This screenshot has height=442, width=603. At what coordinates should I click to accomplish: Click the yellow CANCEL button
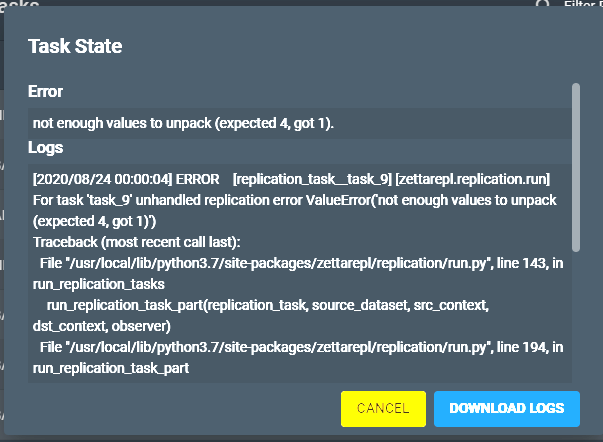tap(383, 409)
